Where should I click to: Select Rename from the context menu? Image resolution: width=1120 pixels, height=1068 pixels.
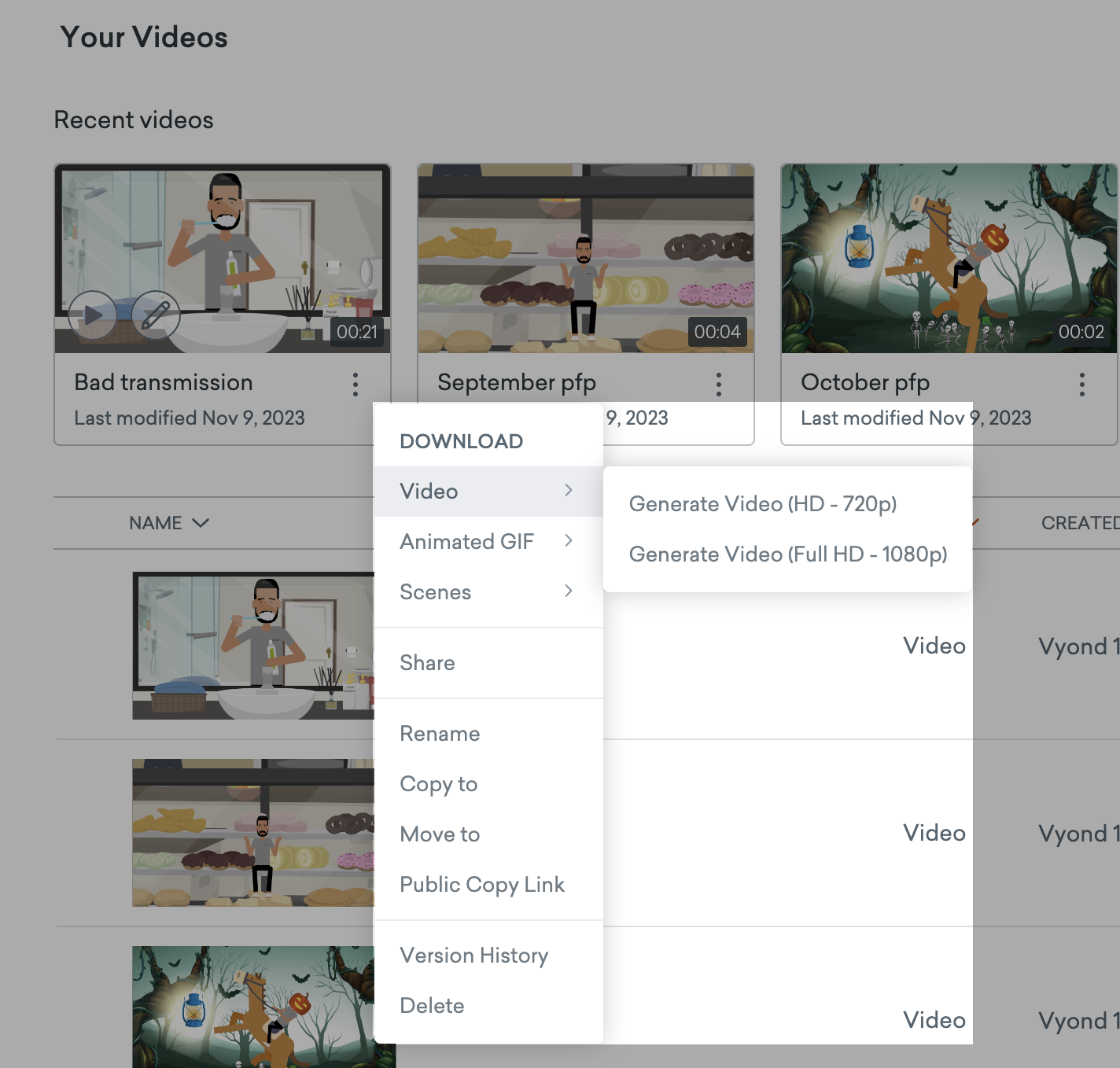pos(488,734)
